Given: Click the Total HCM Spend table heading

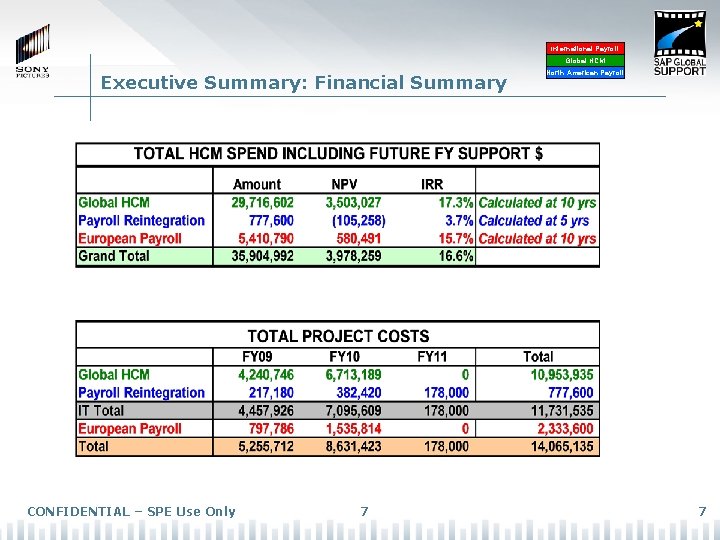Looking at the screenshot, I should pos(338,153).
